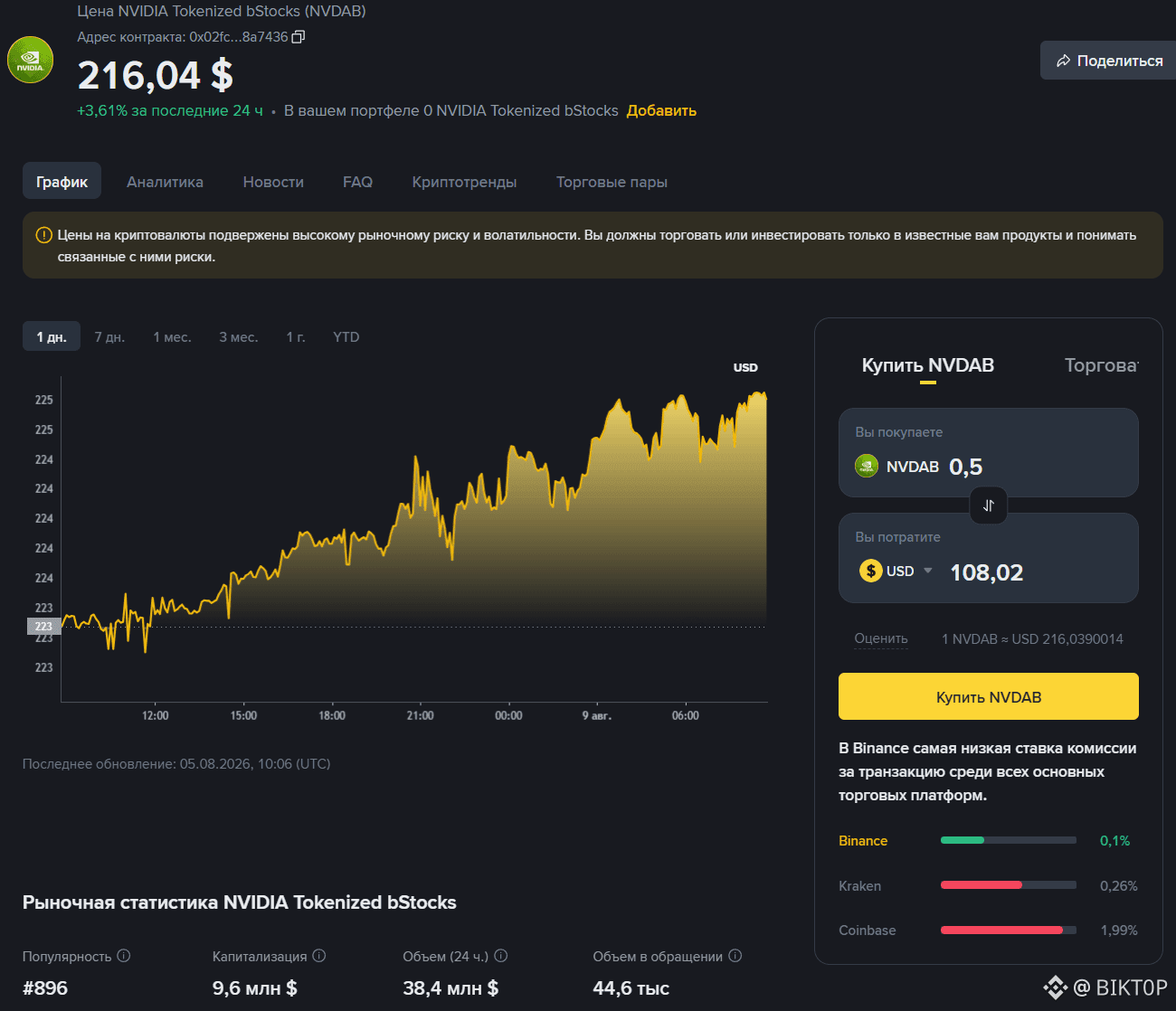Open info icon next to Объем в обращении
This screenshot has height=1011, width=1176.
[735, 956]
